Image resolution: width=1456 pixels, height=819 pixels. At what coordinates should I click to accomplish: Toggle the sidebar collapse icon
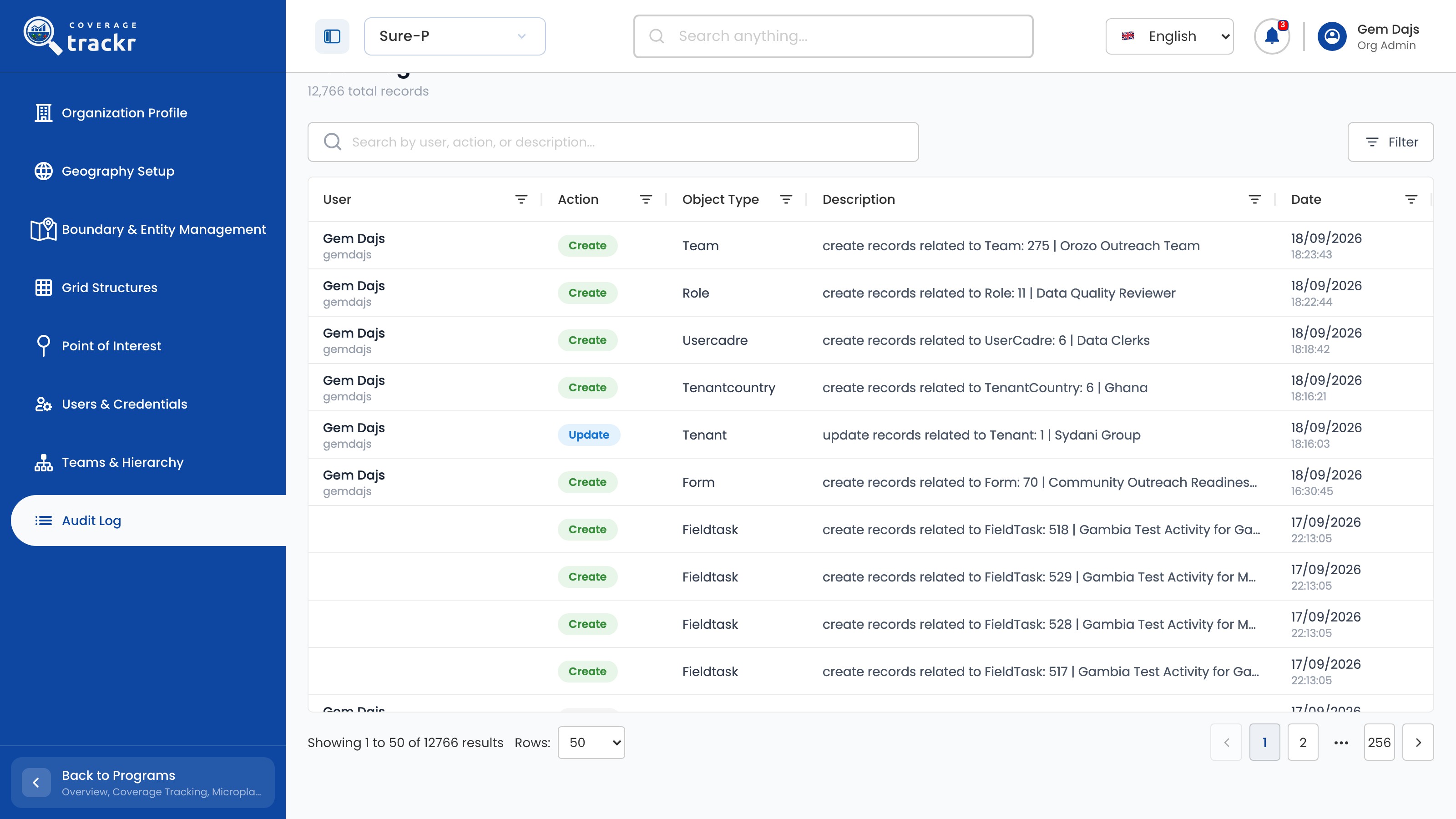(332, 36)
